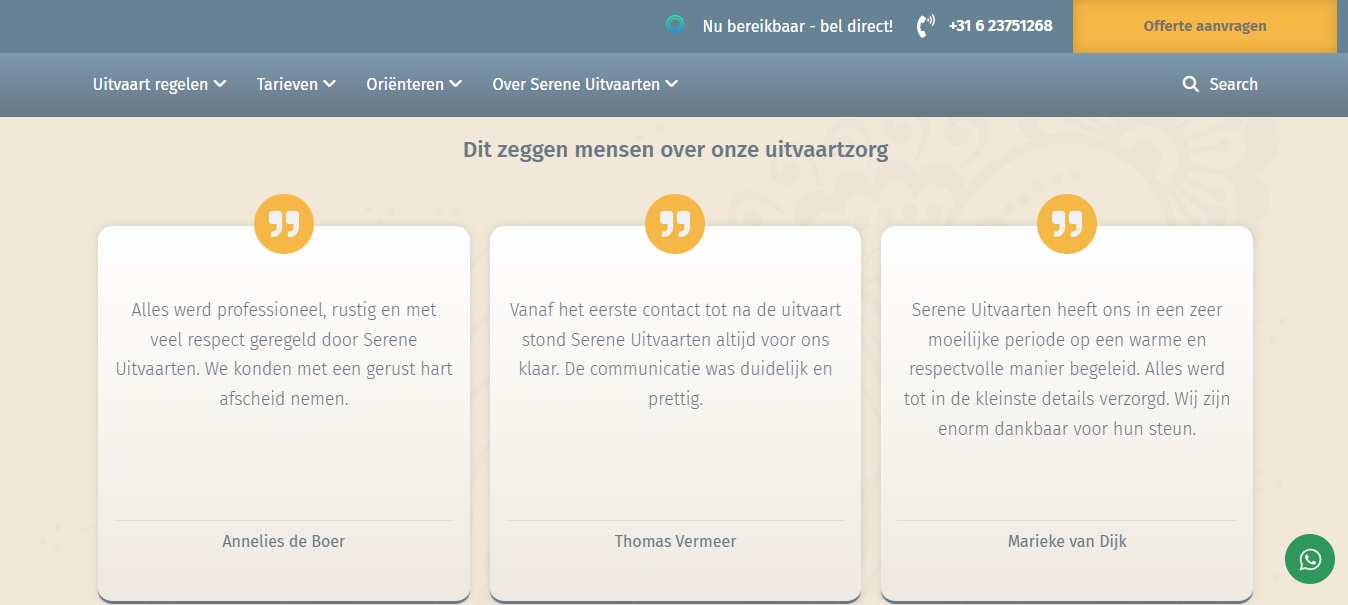Expand the Oriënteren dropdown arrow
This screenshot has width=1348, height=605.
pos(456,84)
